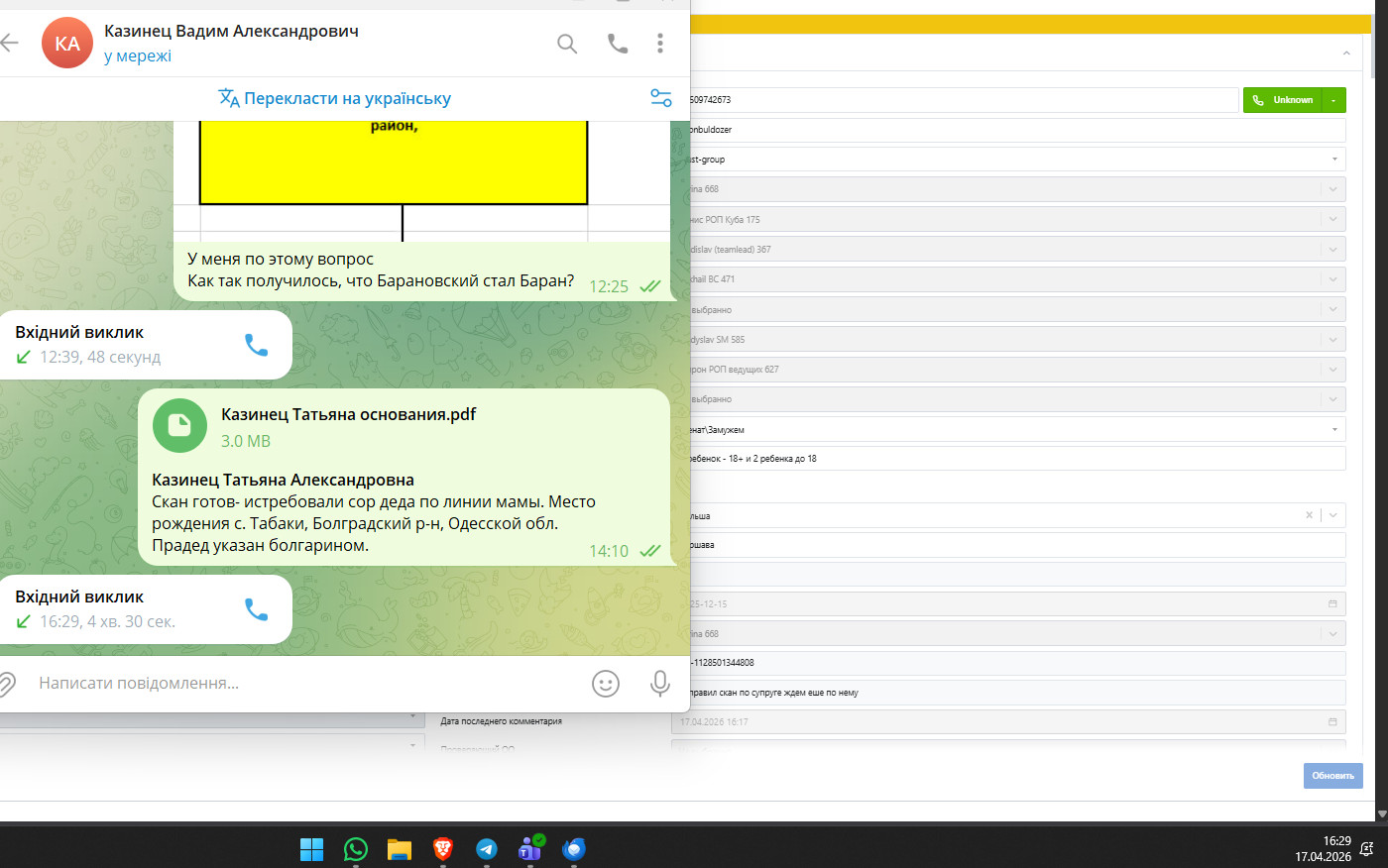The width and height of the screenshot is (1388, 868).
Task: Call back from the 12:39 incoming call entry
Action: pyautogui.click(x=257, y=345)
